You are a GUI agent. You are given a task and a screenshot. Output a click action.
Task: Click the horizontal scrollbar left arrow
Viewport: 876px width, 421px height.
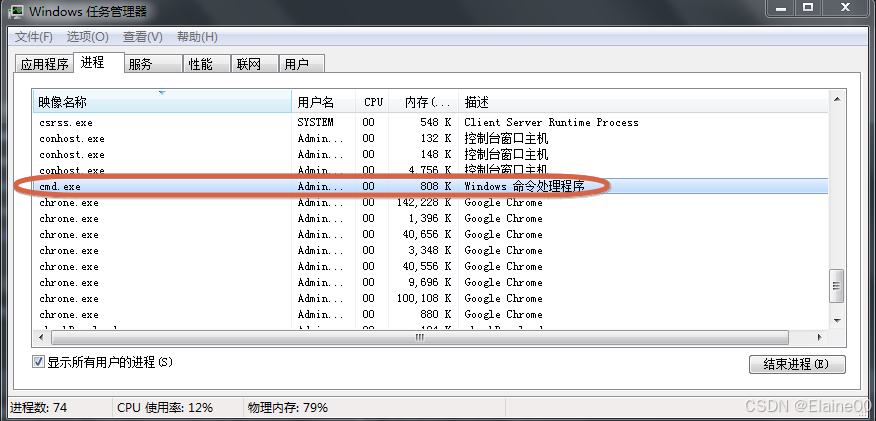click(x=41, y=337)
